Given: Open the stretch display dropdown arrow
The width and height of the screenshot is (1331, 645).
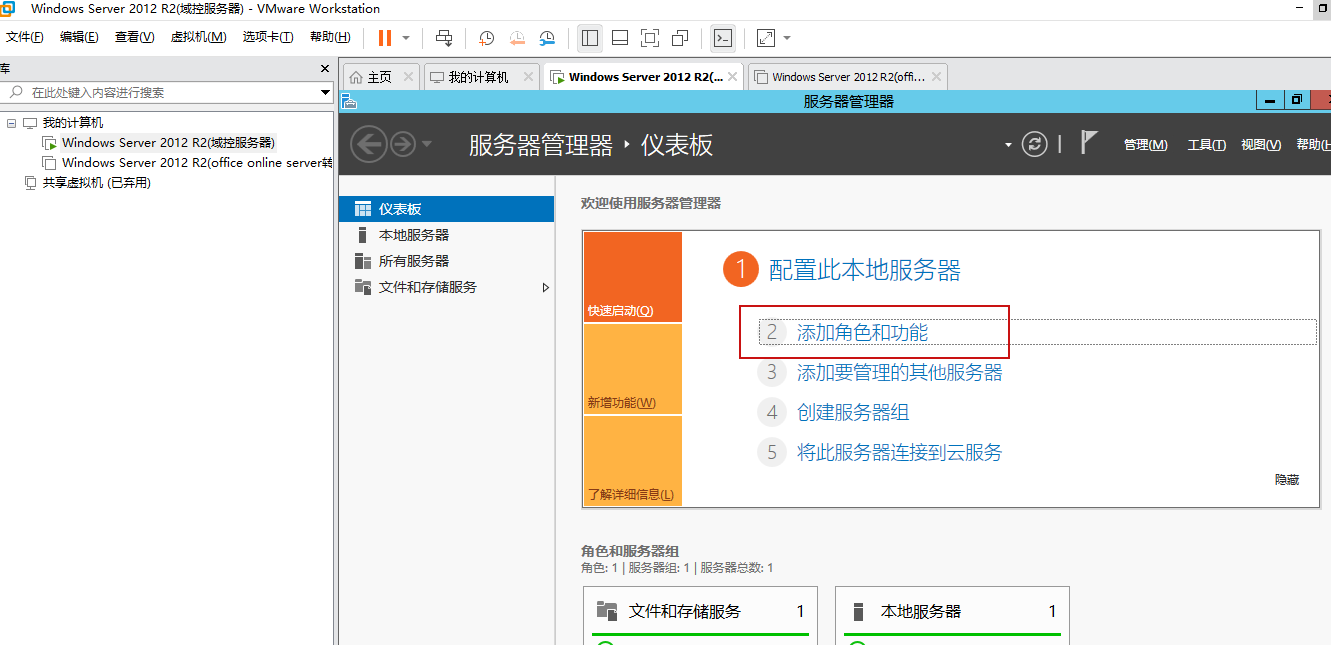Looking at the screenshot, I should click(x=787, y=38).
